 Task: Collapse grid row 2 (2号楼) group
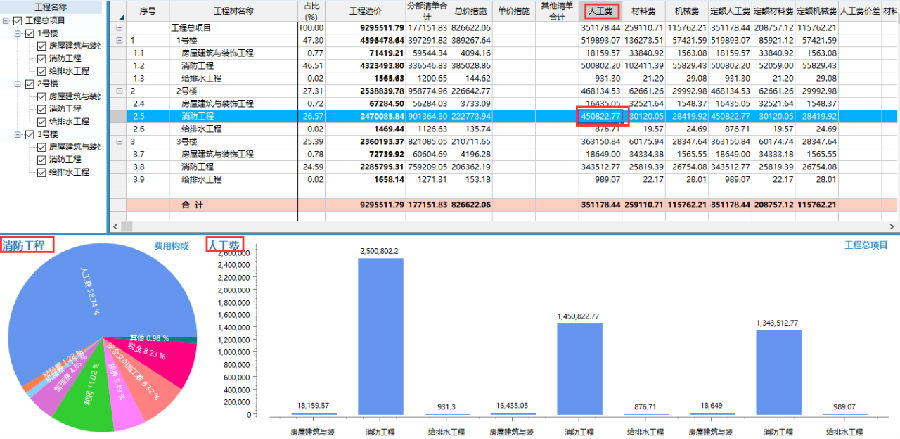(x=119, y=92)
